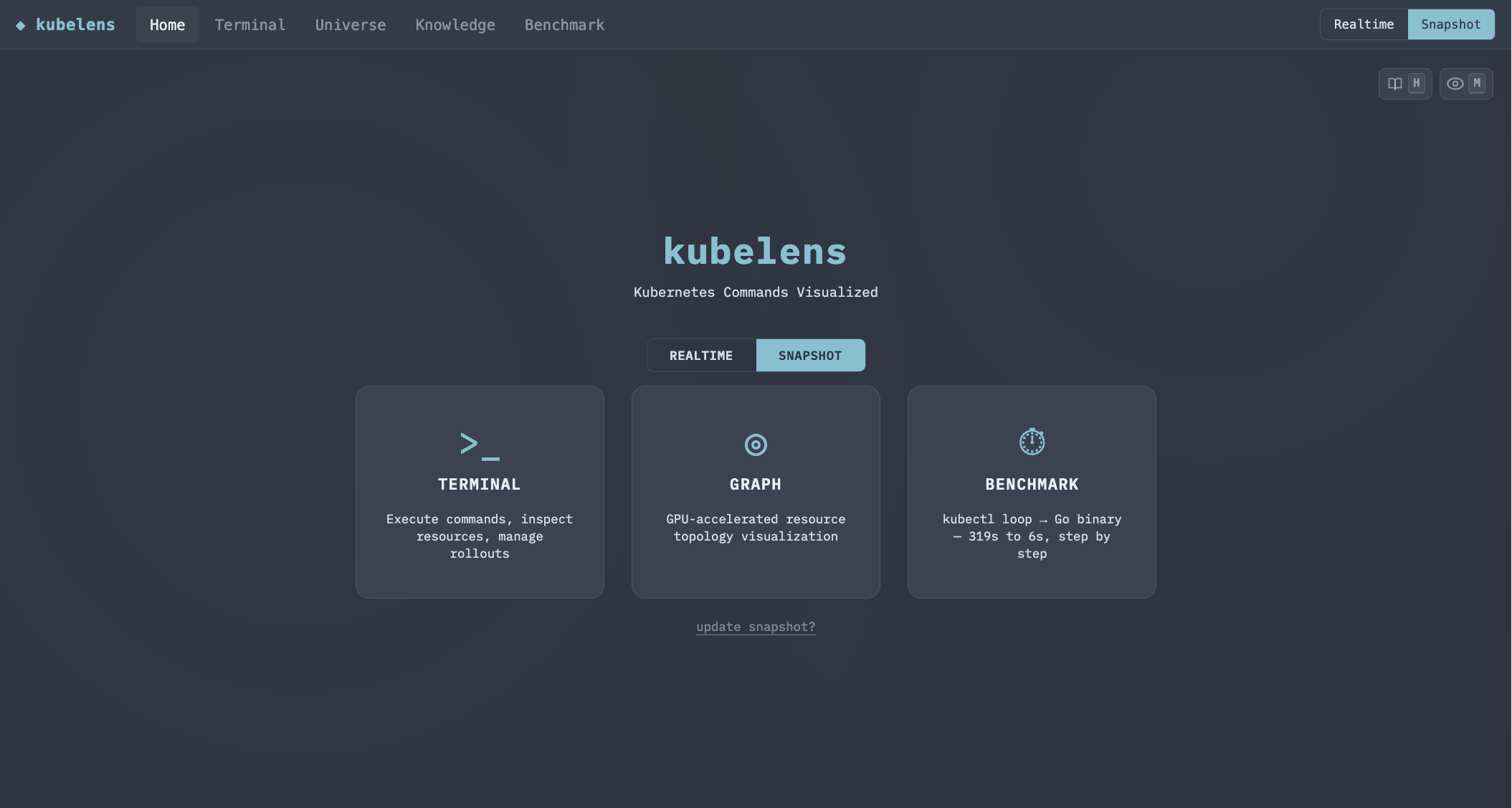Click the update snapshot? link
This screenshot has height=808, width=1512.
pyautogui.click(x=756, y=627)
